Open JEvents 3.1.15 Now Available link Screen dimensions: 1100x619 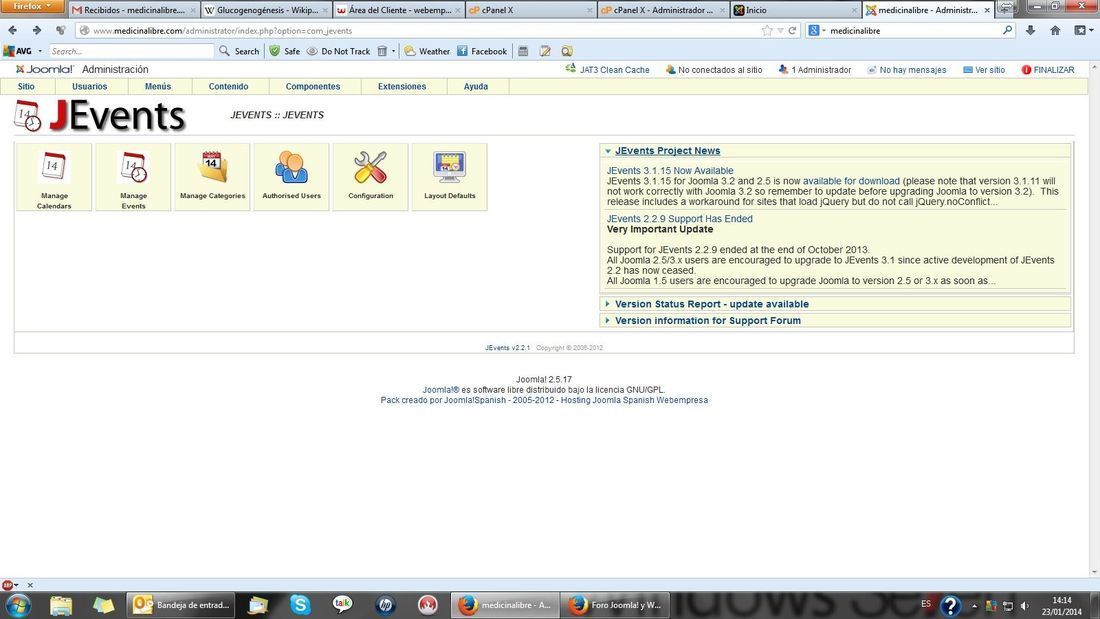670,171
